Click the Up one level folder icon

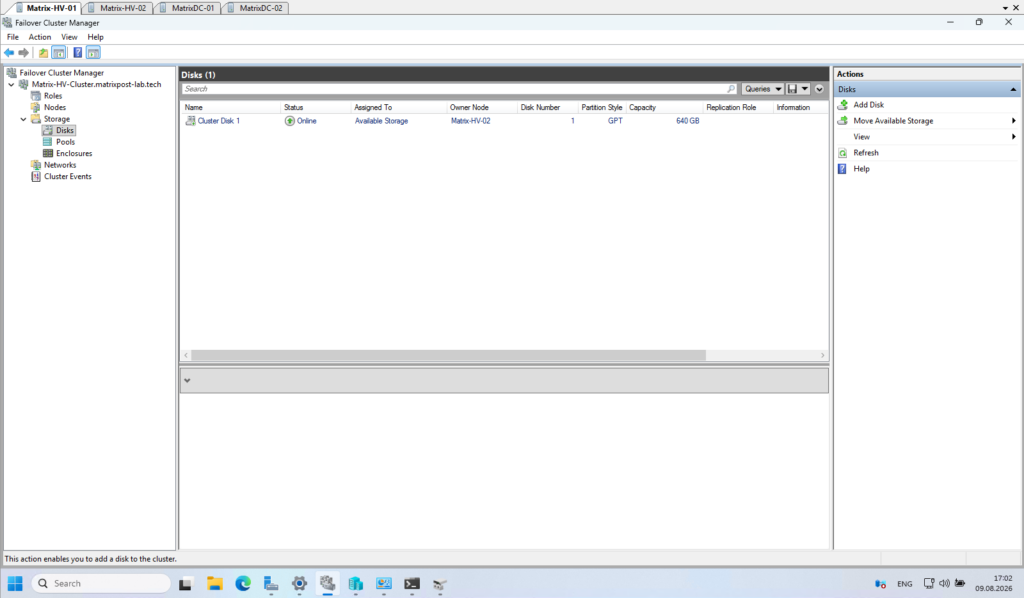pyautogui.click(x=43, y=53)
